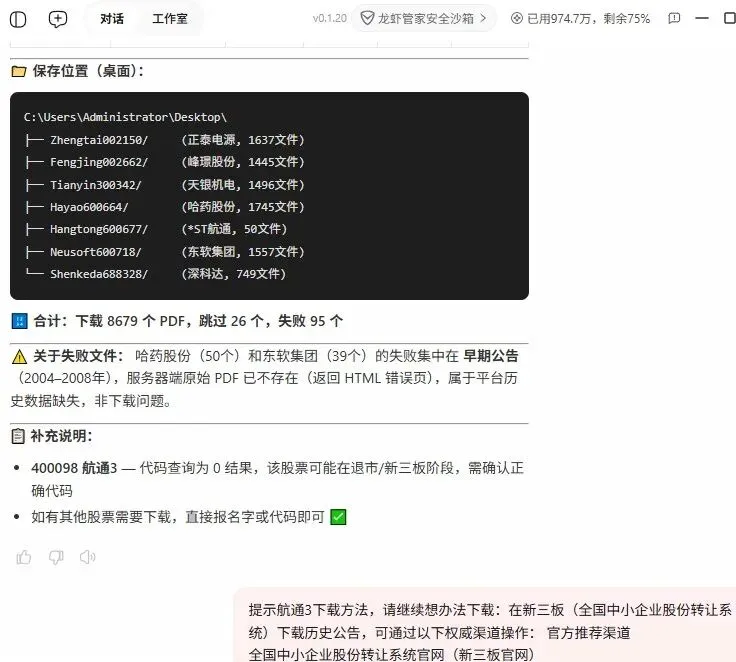The width and height of the screenshot is (736, 662).
Task: Open usage stats 已用974.7万，剩余75%
Action: [x=581, y=19]
